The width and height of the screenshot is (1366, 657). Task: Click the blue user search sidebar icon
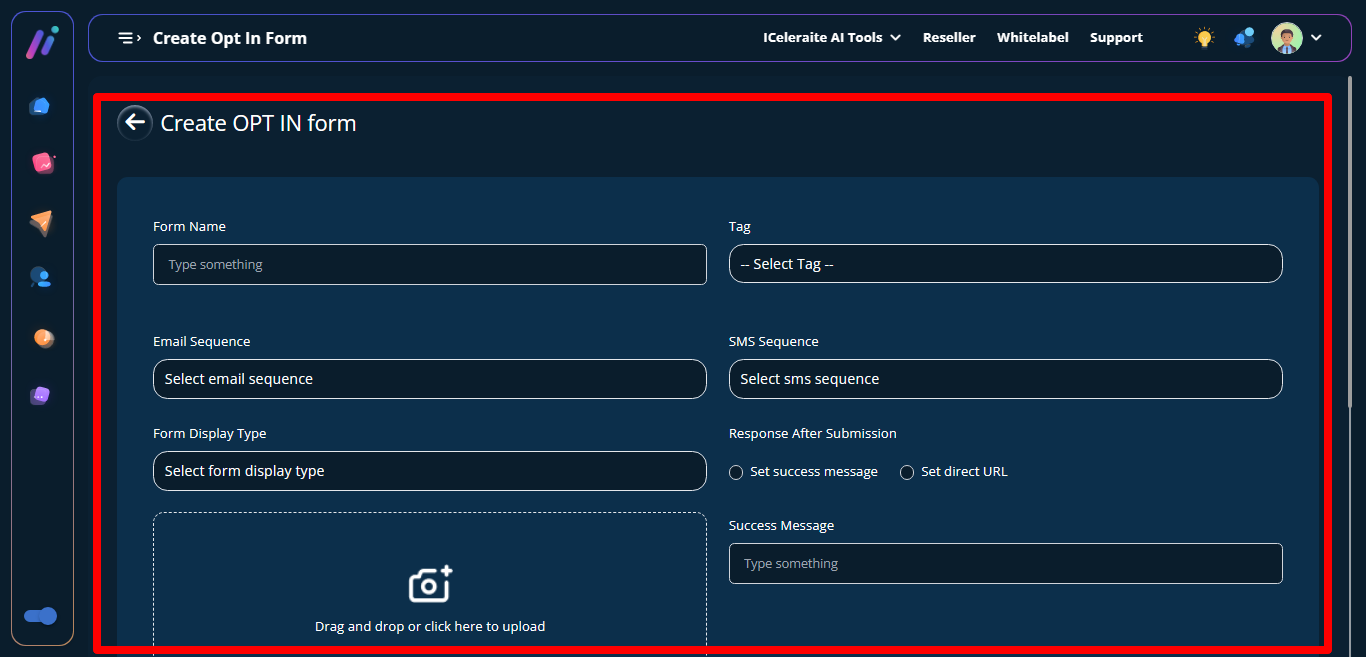pos(40,278)
